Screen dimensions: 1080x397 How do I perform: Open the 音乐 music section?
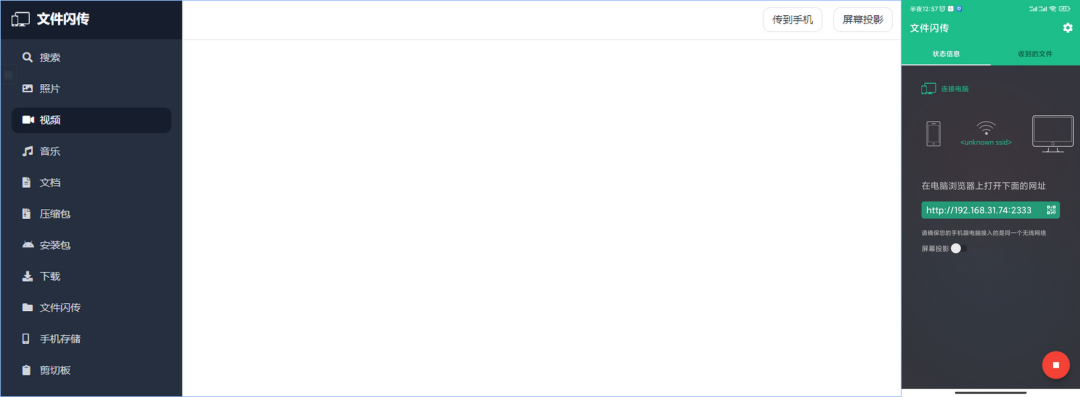pyautogui.click(x=91, y=151)
